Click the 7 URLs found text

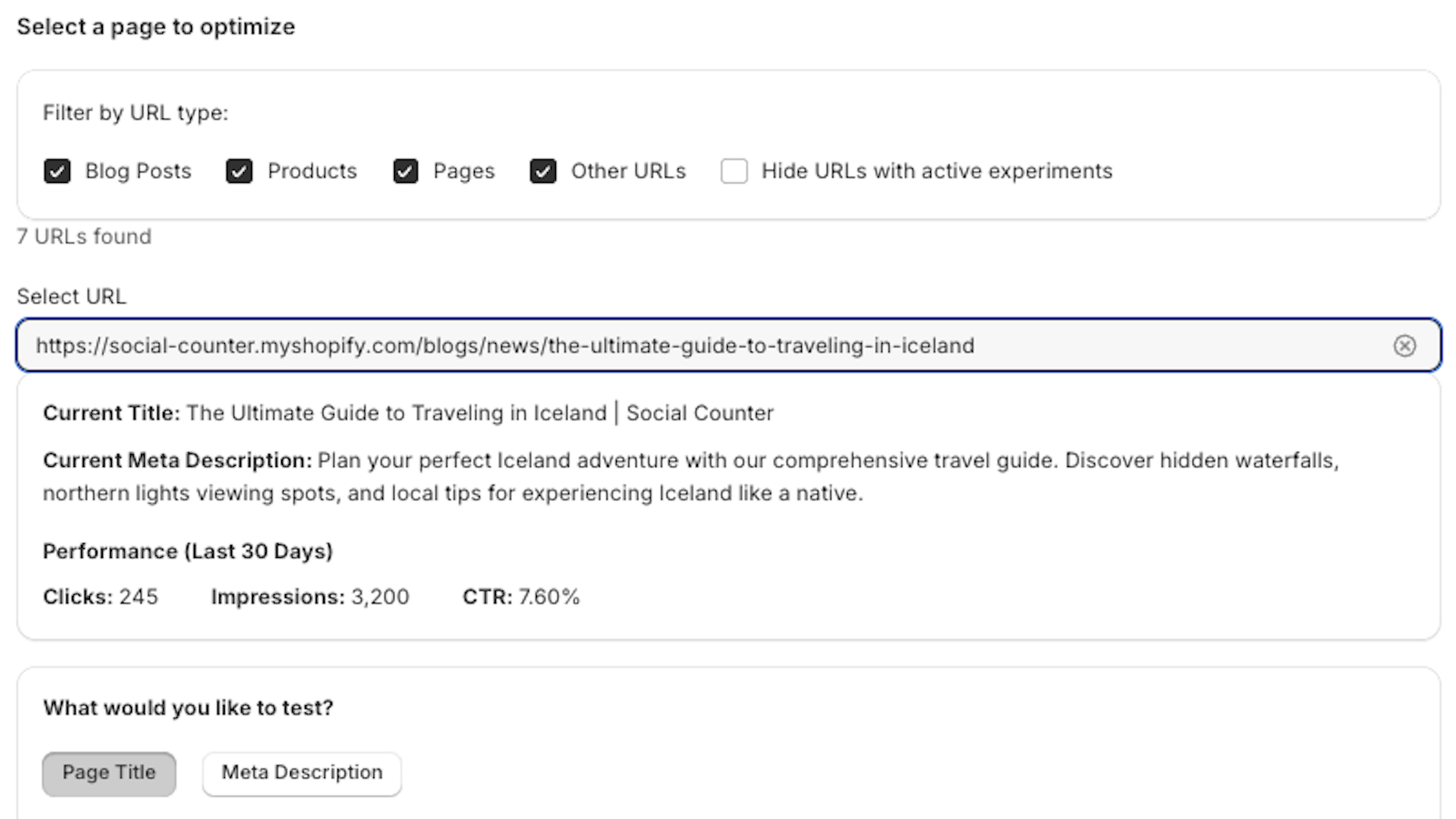tap(84, 237)
